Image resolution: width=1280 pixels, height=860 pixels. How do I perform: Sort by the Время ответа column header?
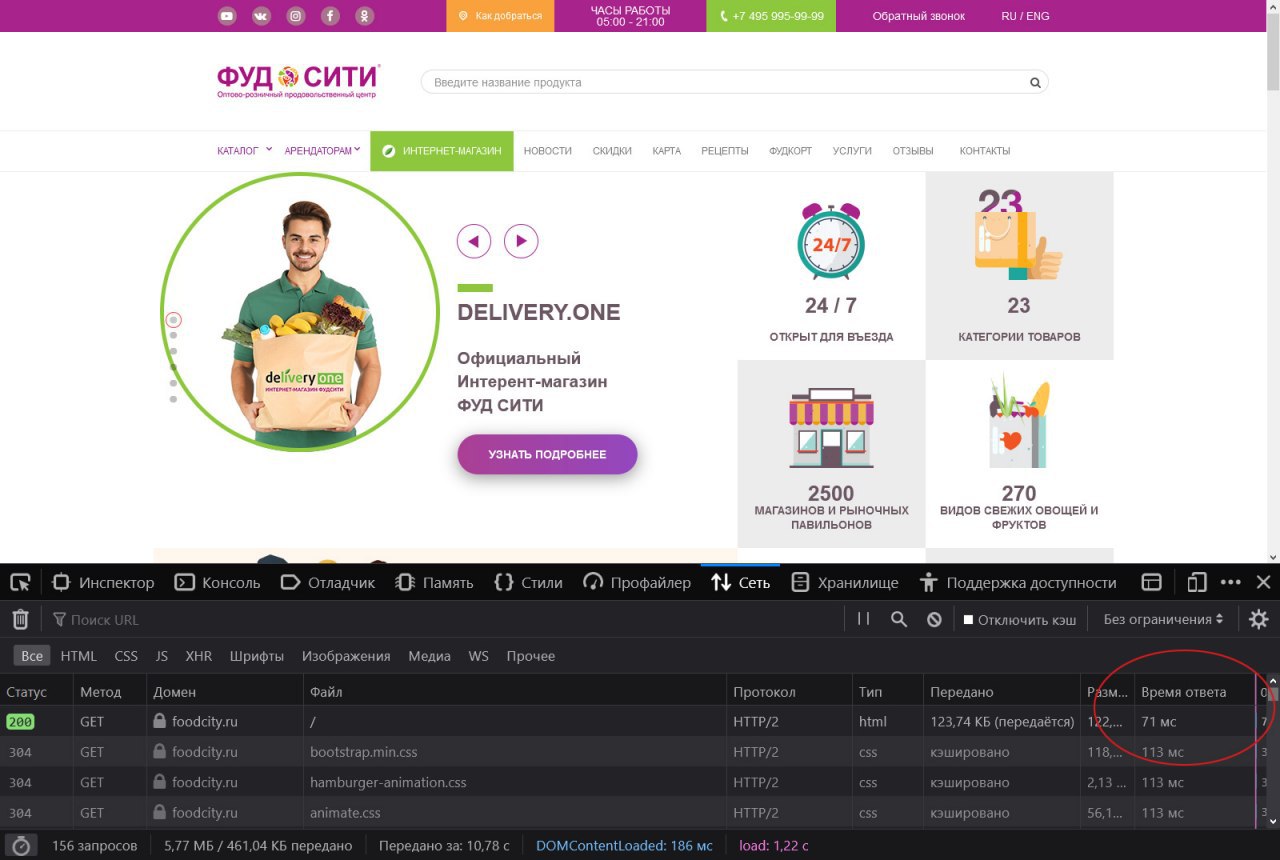tap(1194, 692)
